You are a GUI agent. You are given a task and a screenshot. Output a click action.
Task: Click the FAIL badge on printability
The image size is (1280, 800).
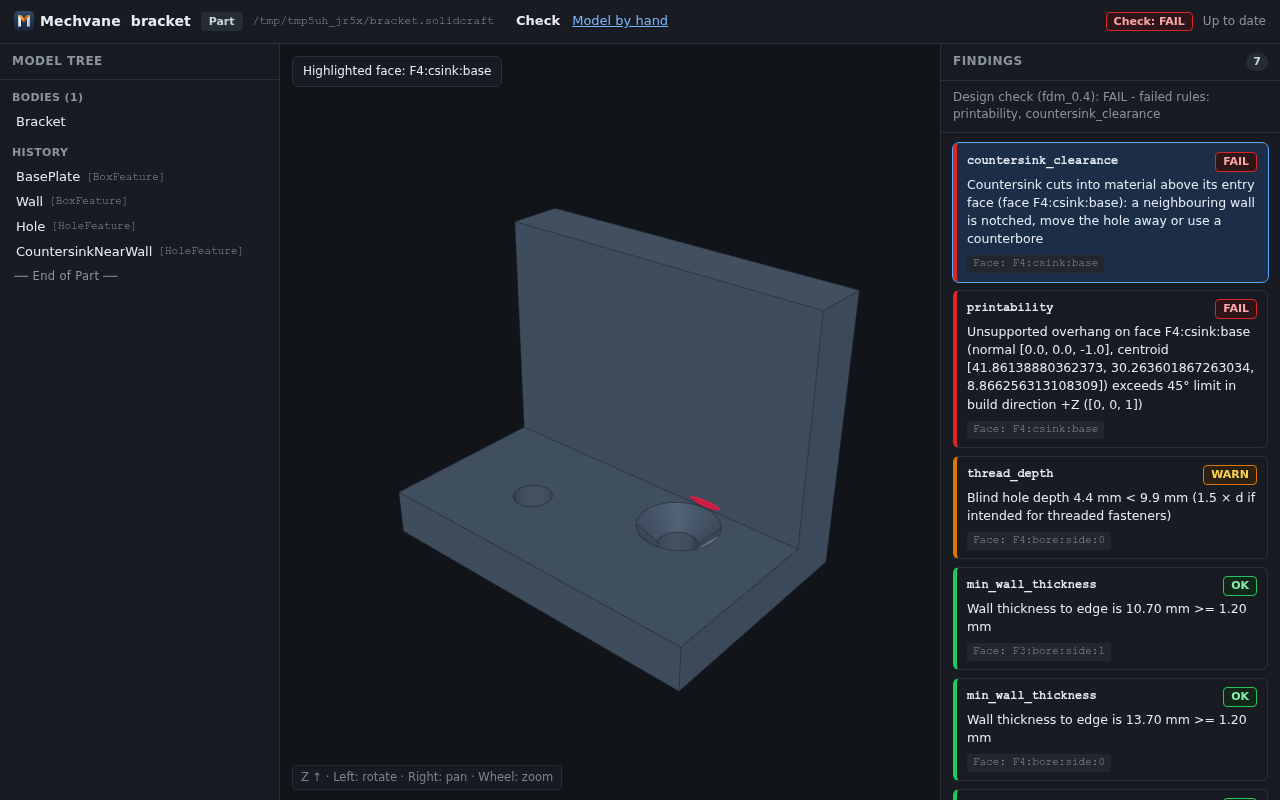click(1236, 309)
